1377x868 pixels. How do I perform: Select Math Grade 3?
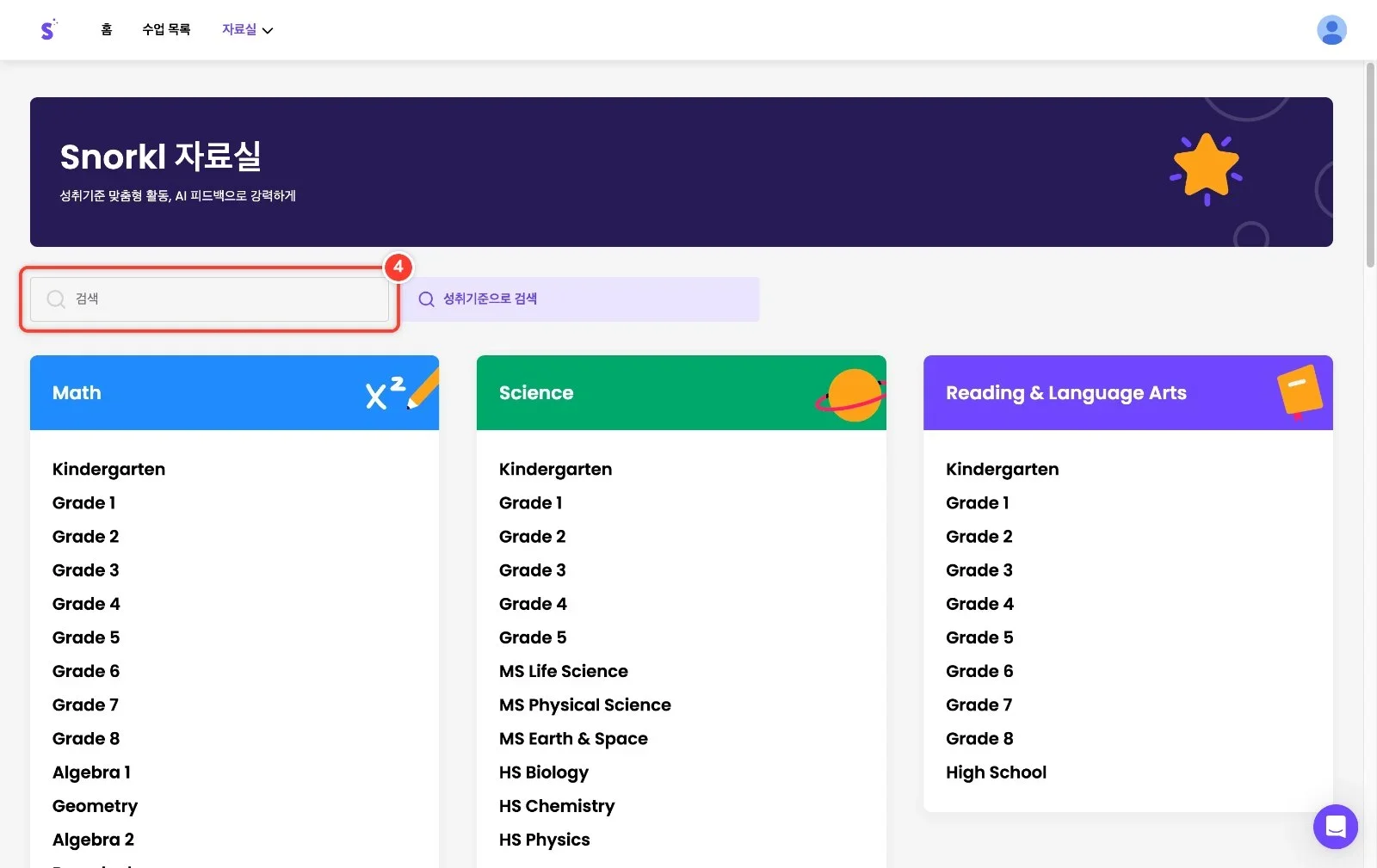click(x=85, y=570)
